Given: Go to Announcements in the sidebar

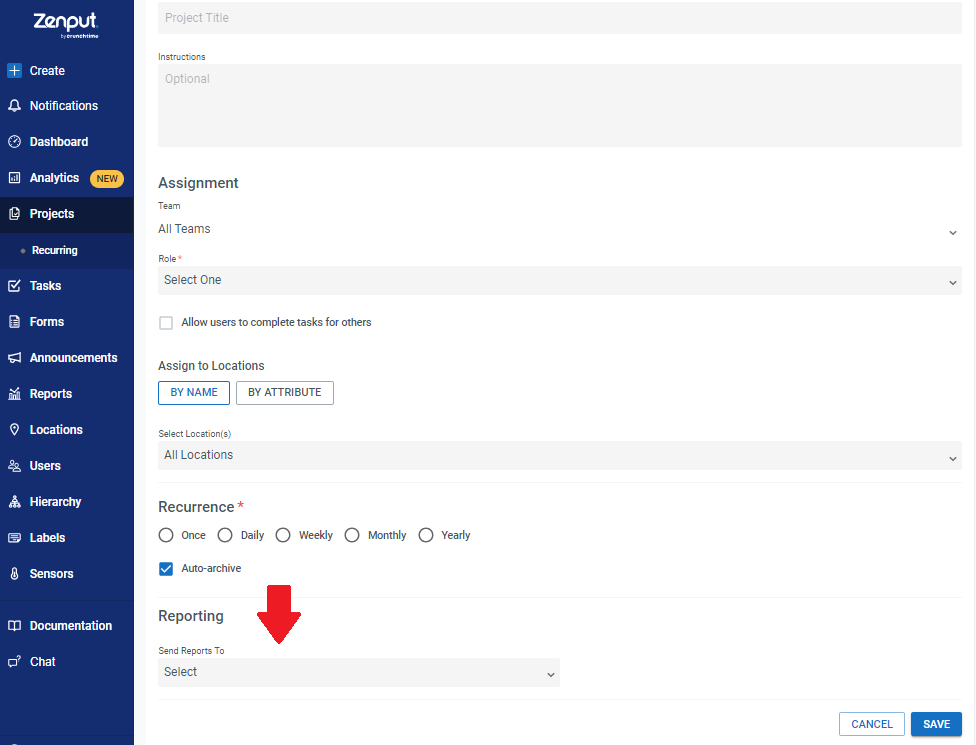Looking at the screenshot, I should click(x=73, y=358).
